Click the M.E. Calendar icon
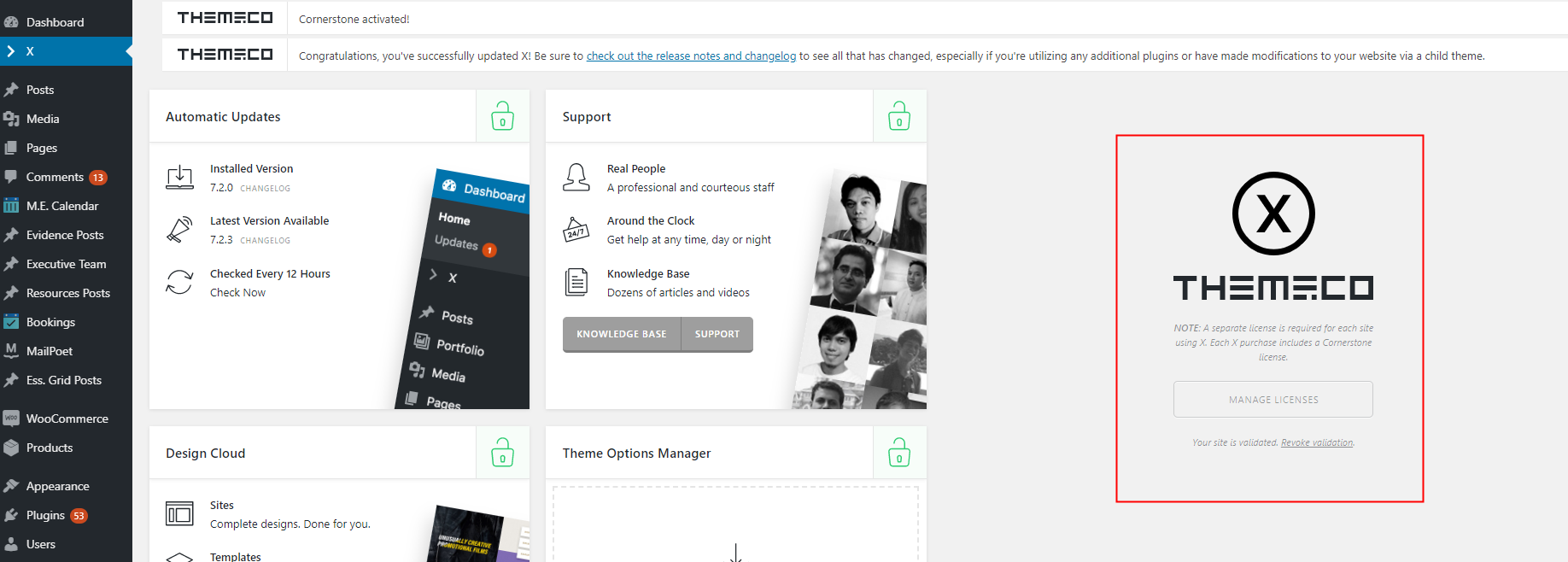Image resolution: width=1568 pixels, height=562 pixels. tap(11, 206)
